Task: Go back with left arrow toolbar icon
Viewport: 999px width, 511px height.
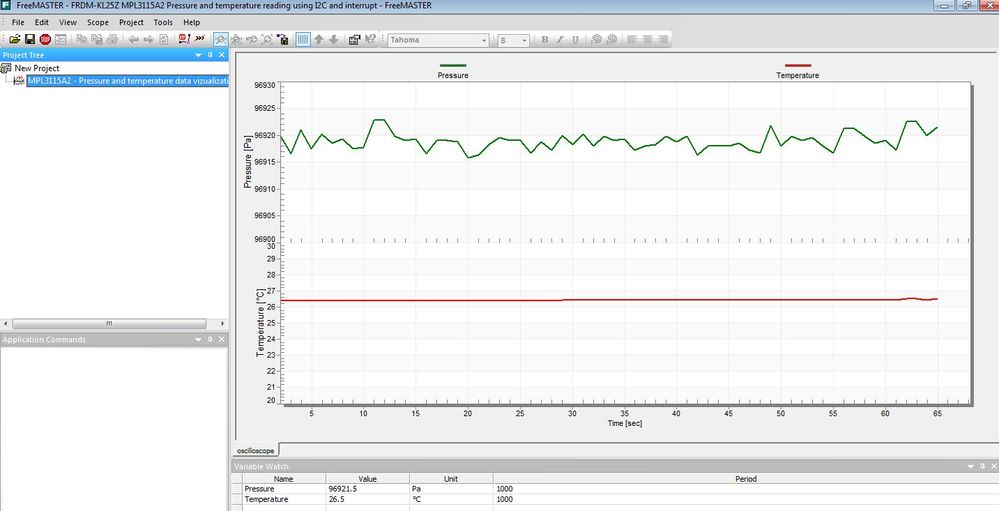Action: tap(133, 40)
